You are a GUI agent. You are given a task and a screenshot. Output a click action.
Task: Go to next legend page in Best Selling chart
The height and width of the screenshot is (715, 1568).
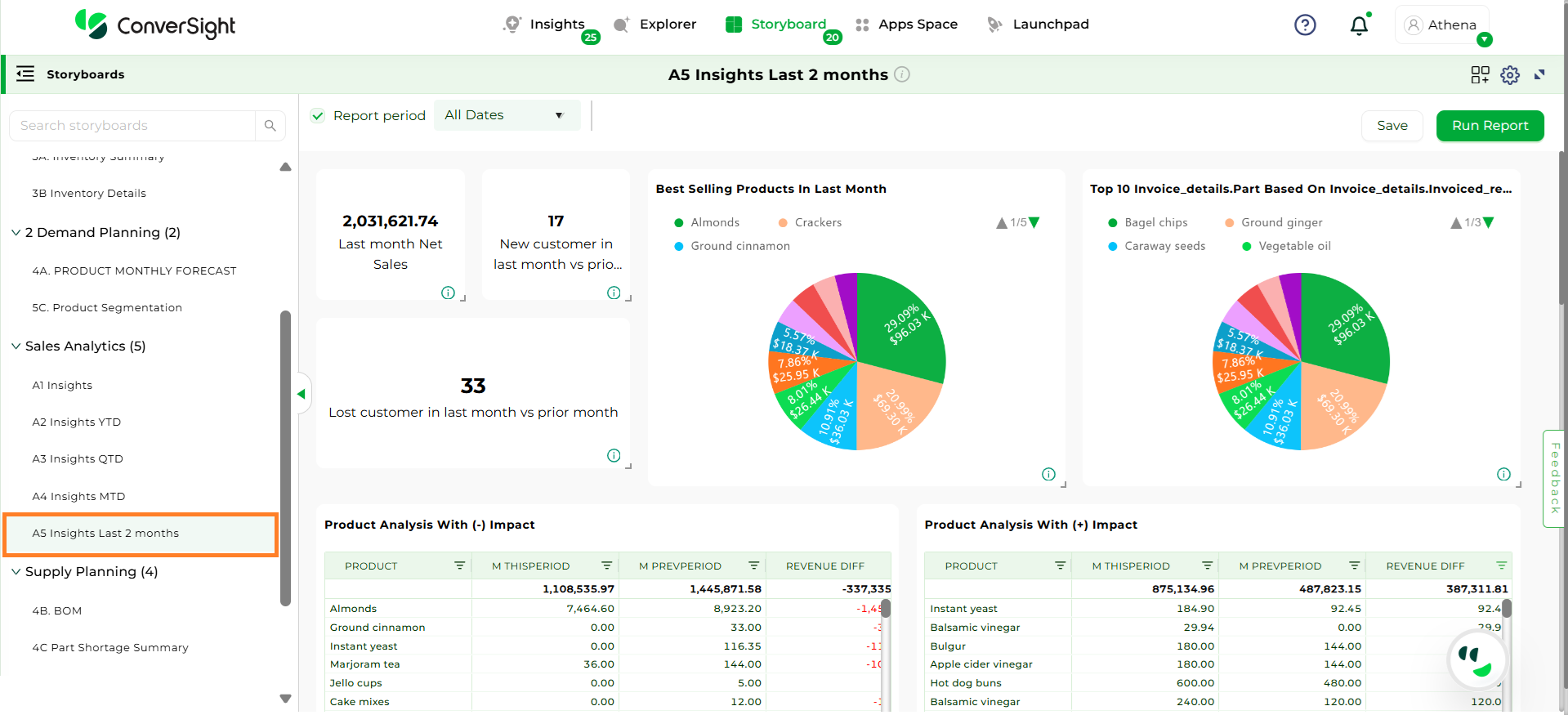coord(1034,222)
